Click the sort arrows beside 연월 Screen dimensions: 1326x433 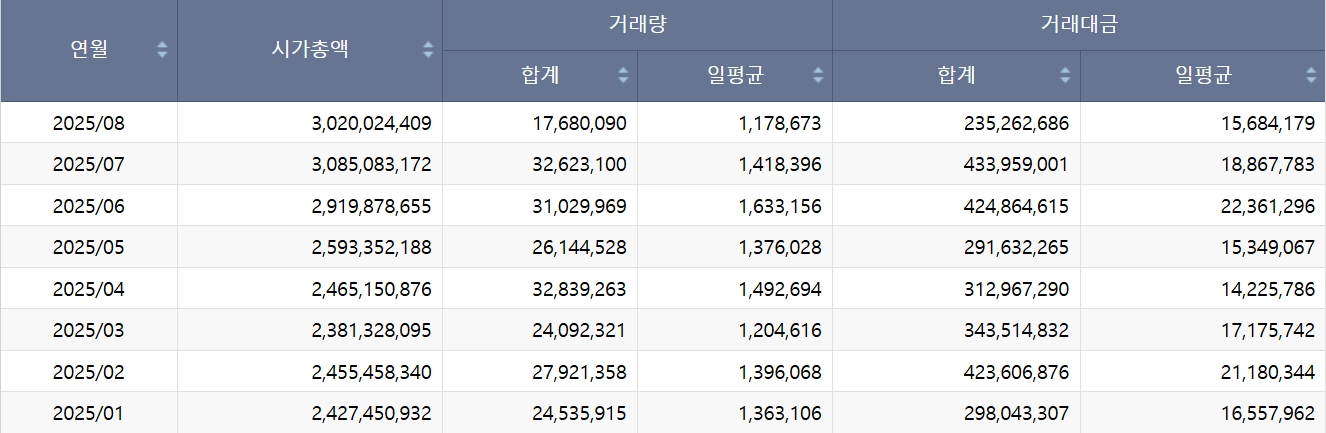coord(162,50)
